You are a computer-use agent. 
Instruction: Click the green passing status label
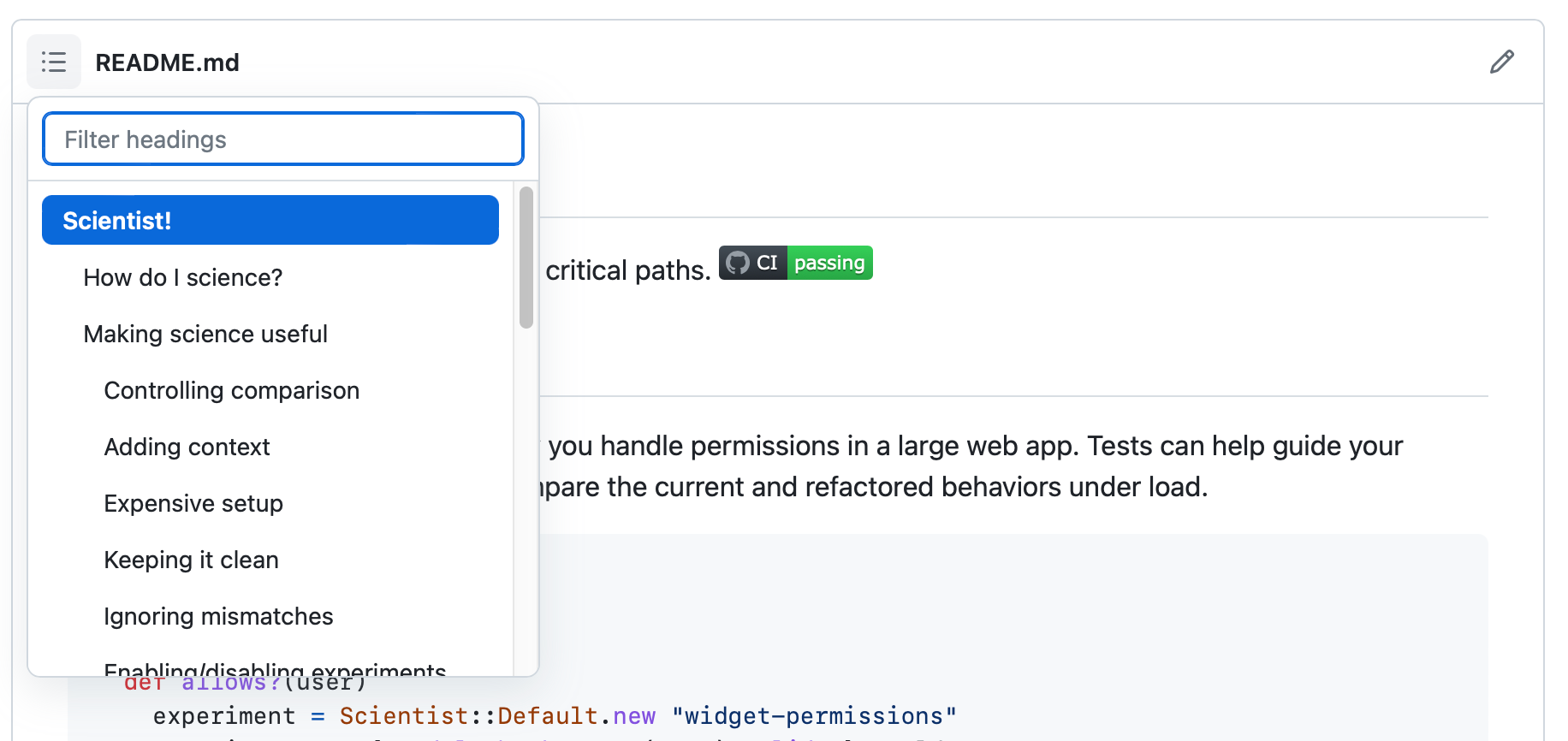[829, 263]
